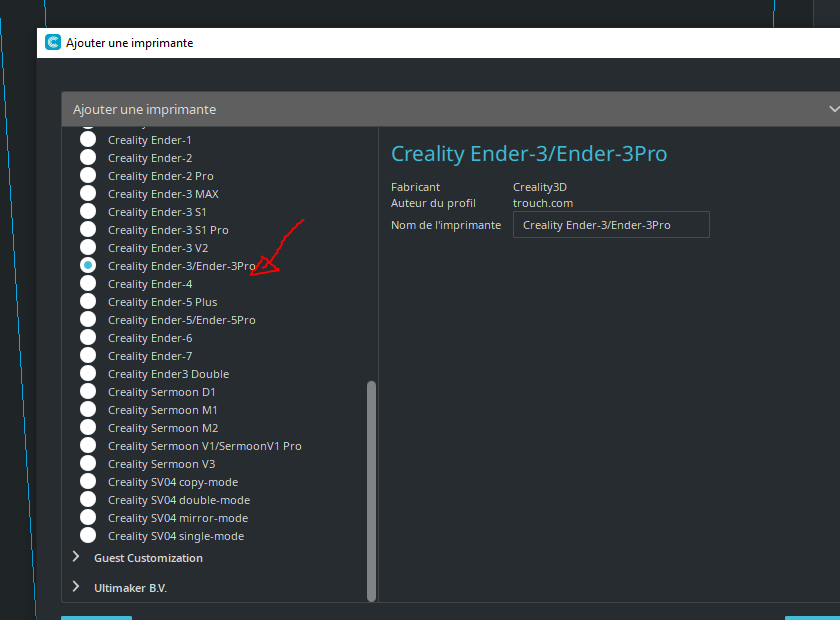The image size is (840, 620).
Task: Click the Ultimaker B.V. label text
Action: [x=130, y=588]
